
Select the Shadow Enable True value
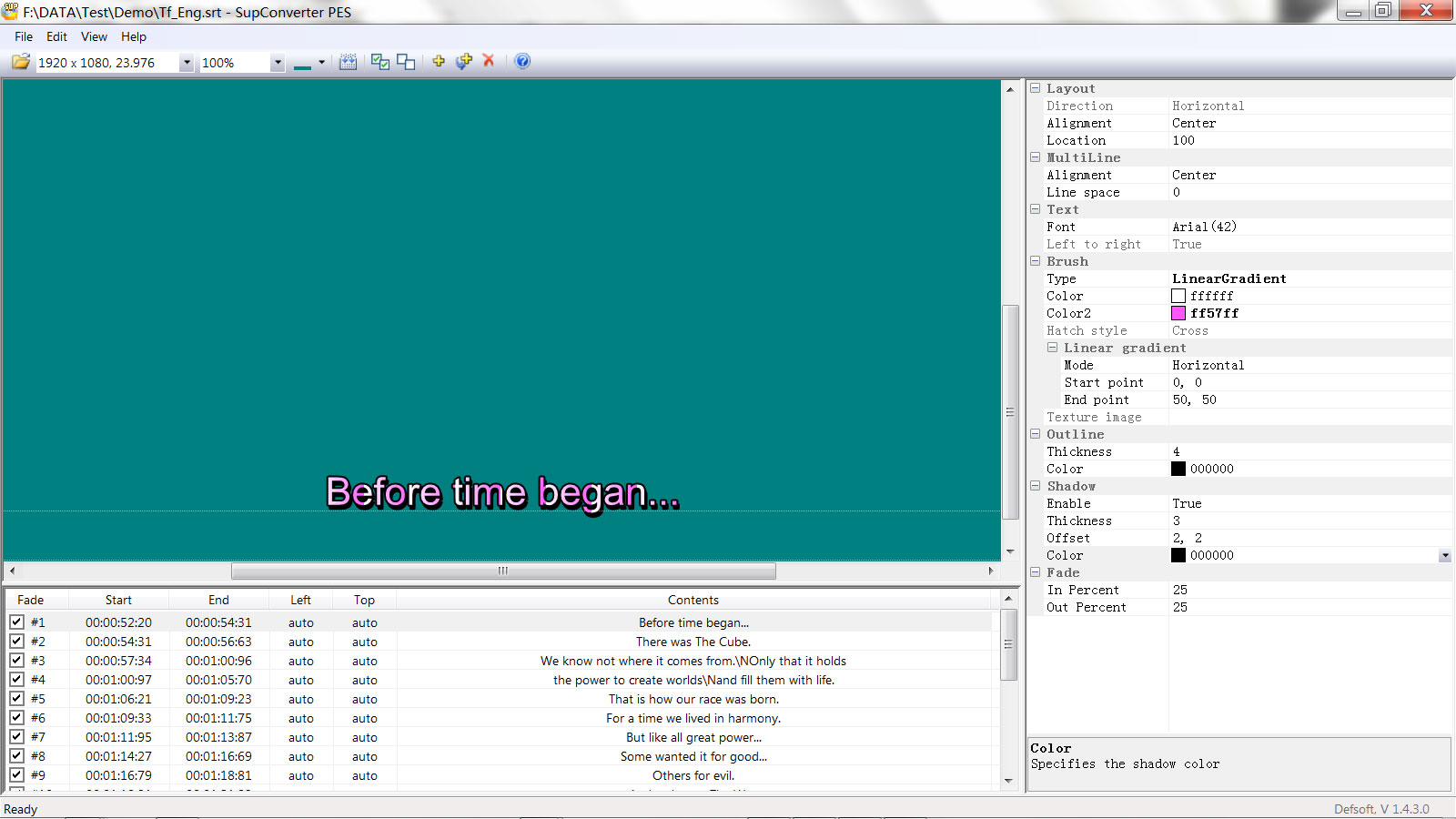coord(1187,503)
